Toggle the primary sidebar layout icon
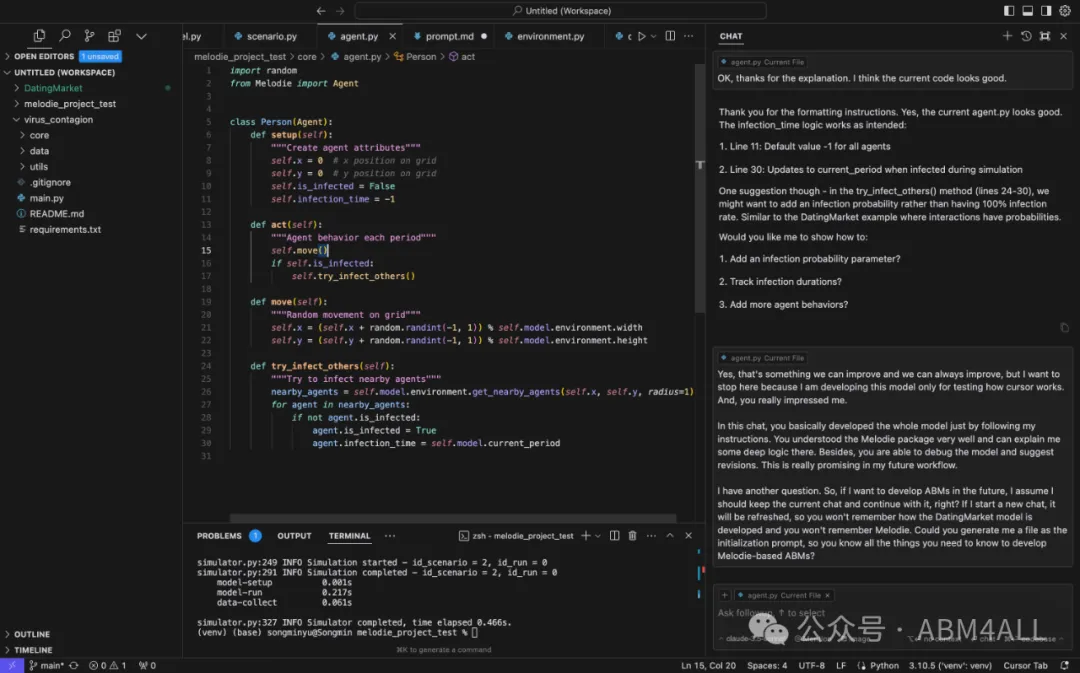Viewport: 1080px width, 673px height. tap(1008, 10)
